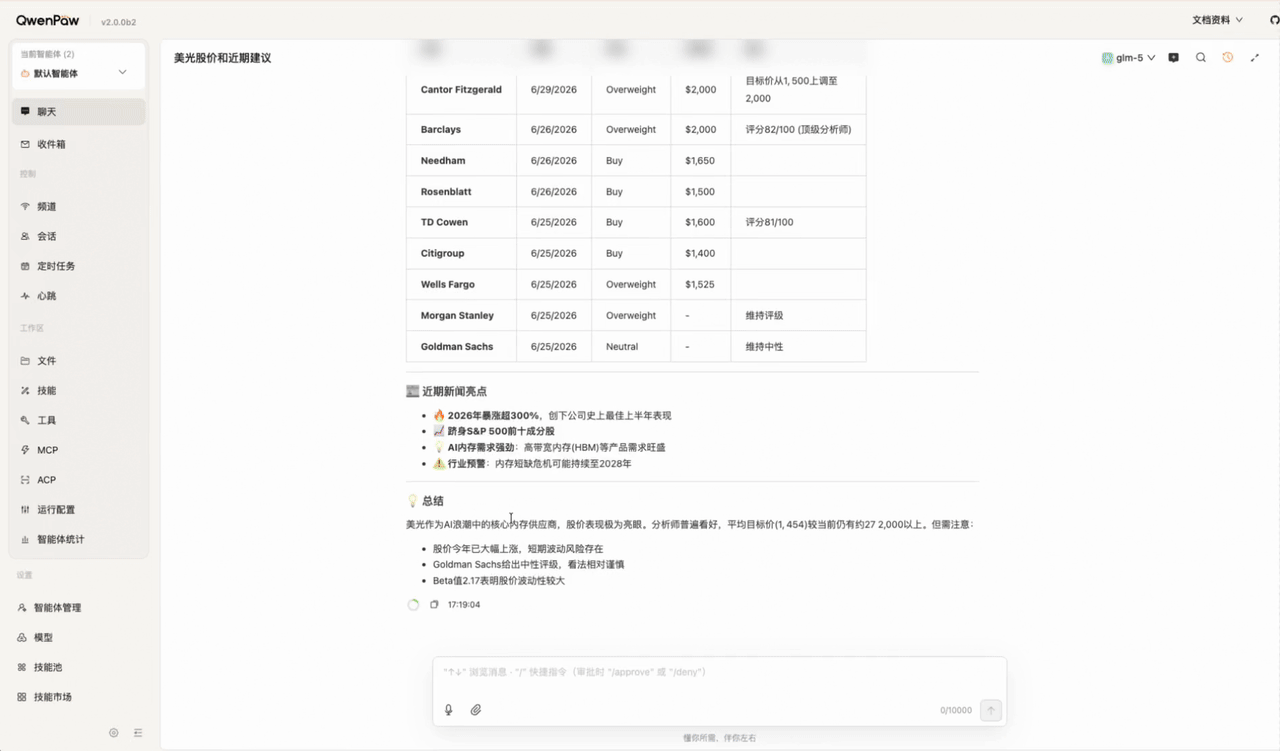Click the user icon beside 智能体管理

pyautogui.click(x=22, y=608)
